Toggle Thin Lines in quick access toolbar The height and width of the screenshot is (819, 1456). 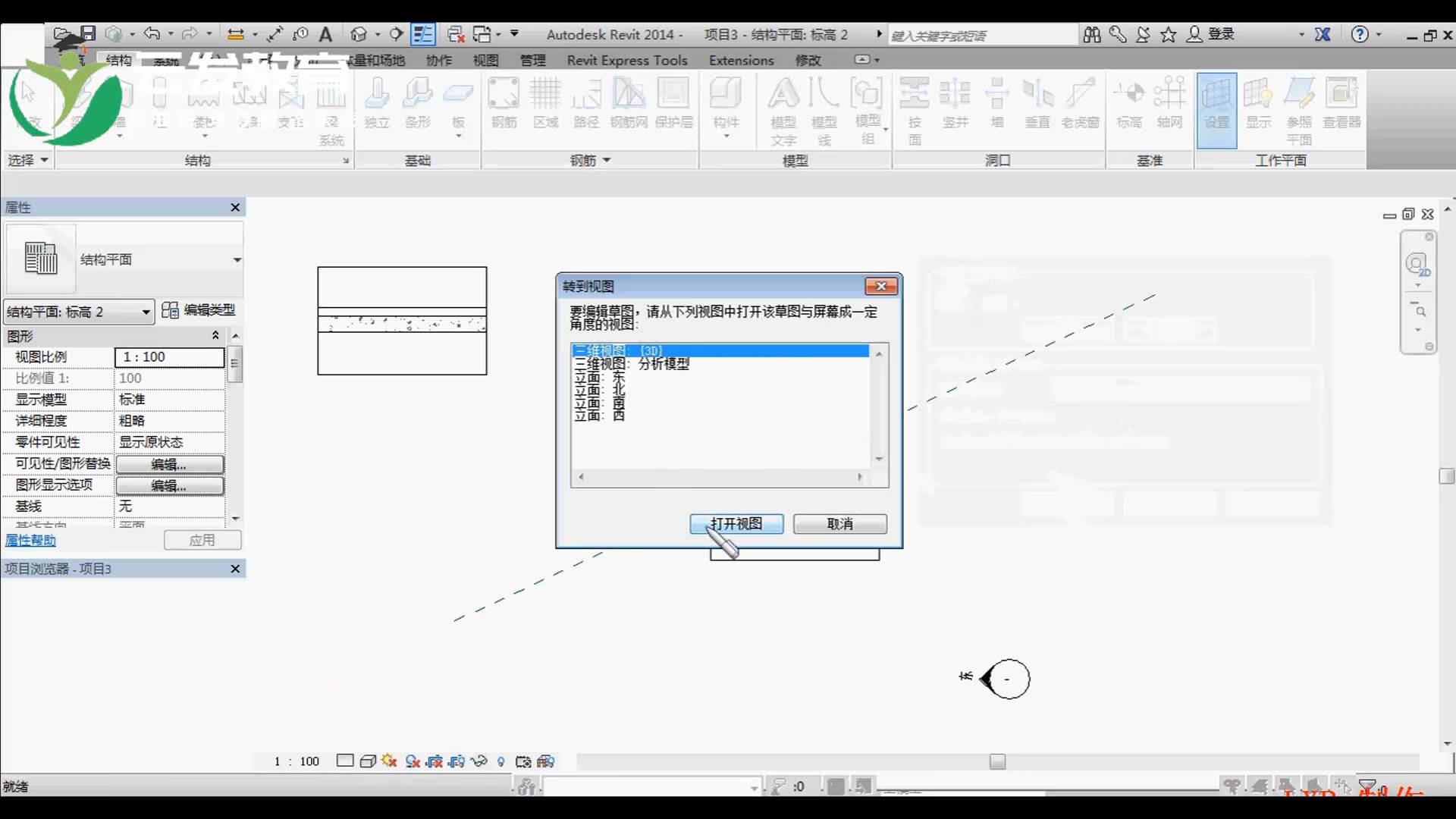pos(423,34)
